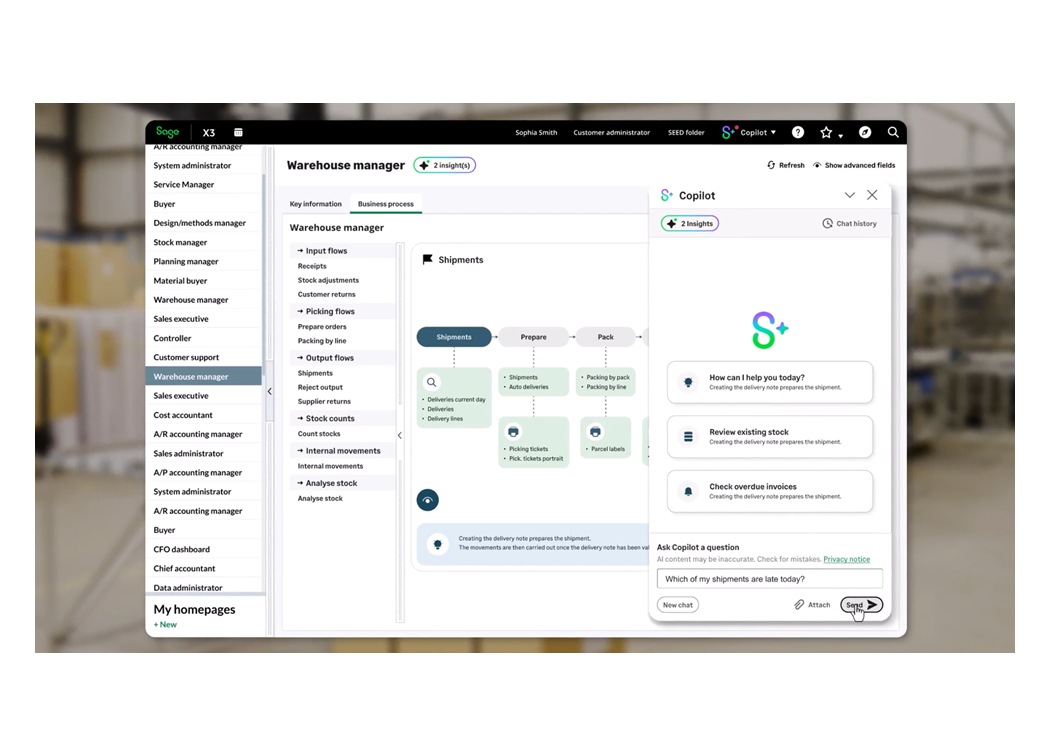Switch to the Key information tab
Image resolution: width=1048 pixels, height=756 pixels.
click(315, 203)
